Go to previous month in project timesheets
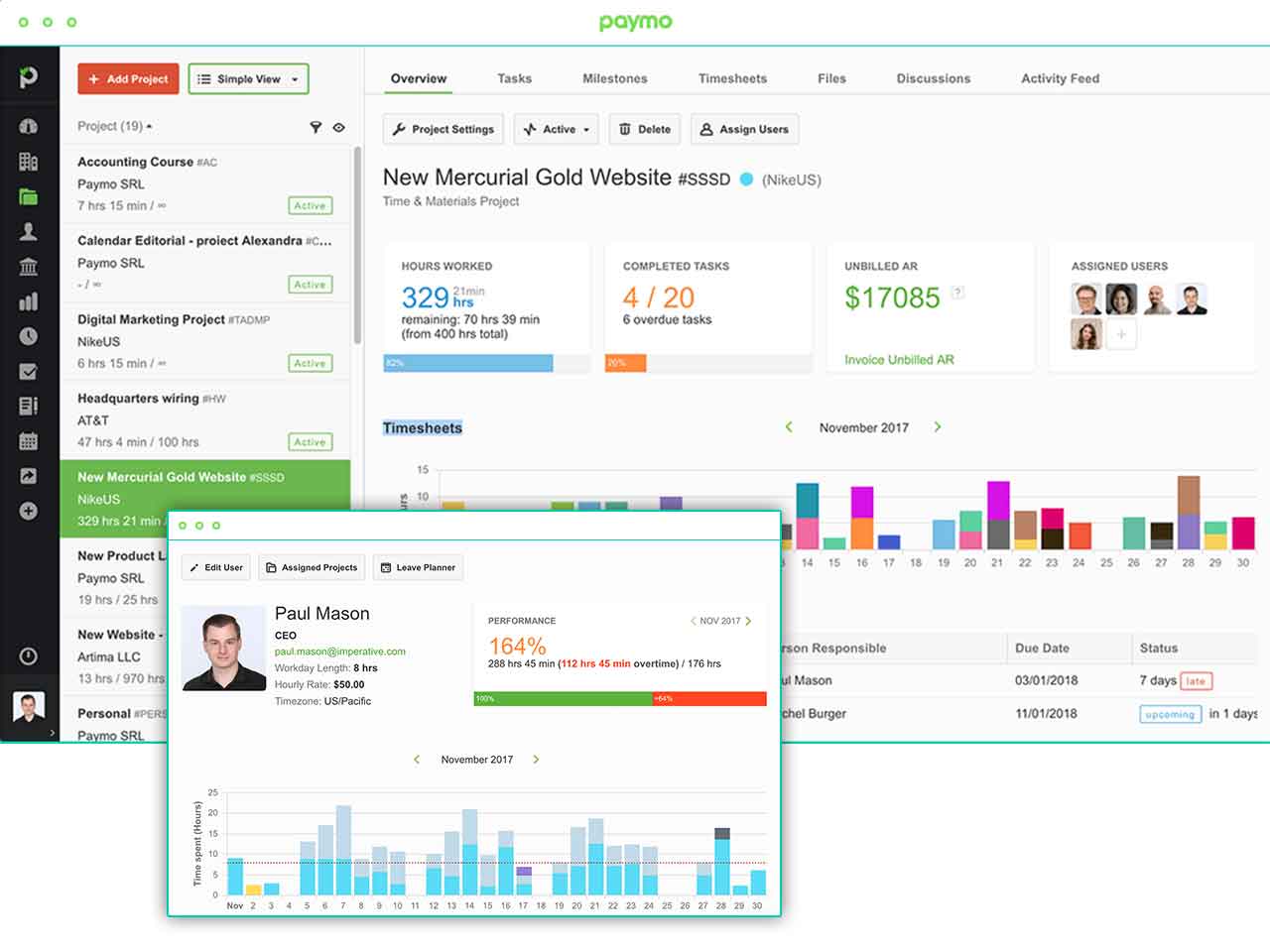Viewport: 1270px width, 952px height. point(789,427)
